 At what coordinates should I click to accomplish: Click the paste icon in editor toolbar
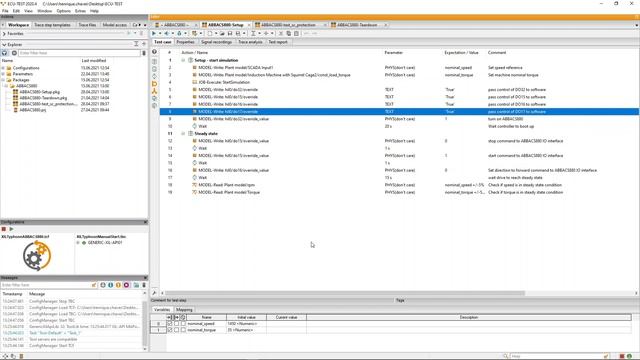click(296, 33)
